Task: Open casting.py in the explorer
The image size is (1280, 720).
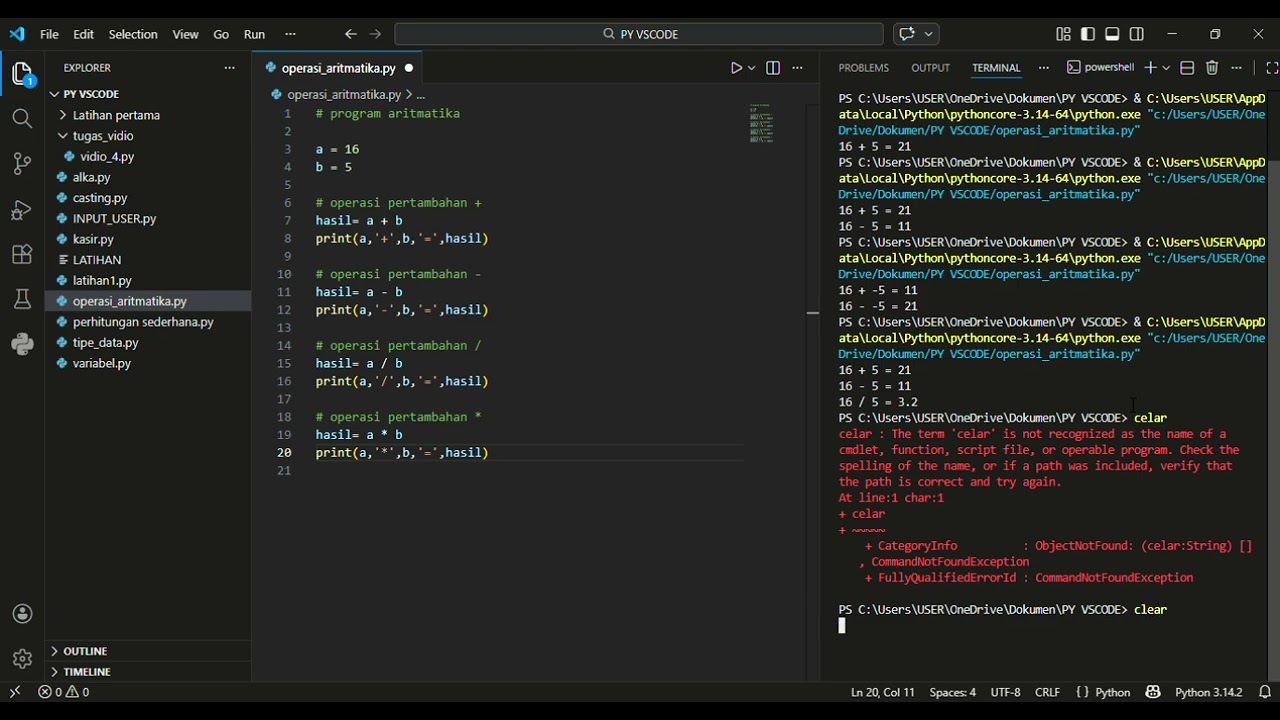Action: point(148,198)
